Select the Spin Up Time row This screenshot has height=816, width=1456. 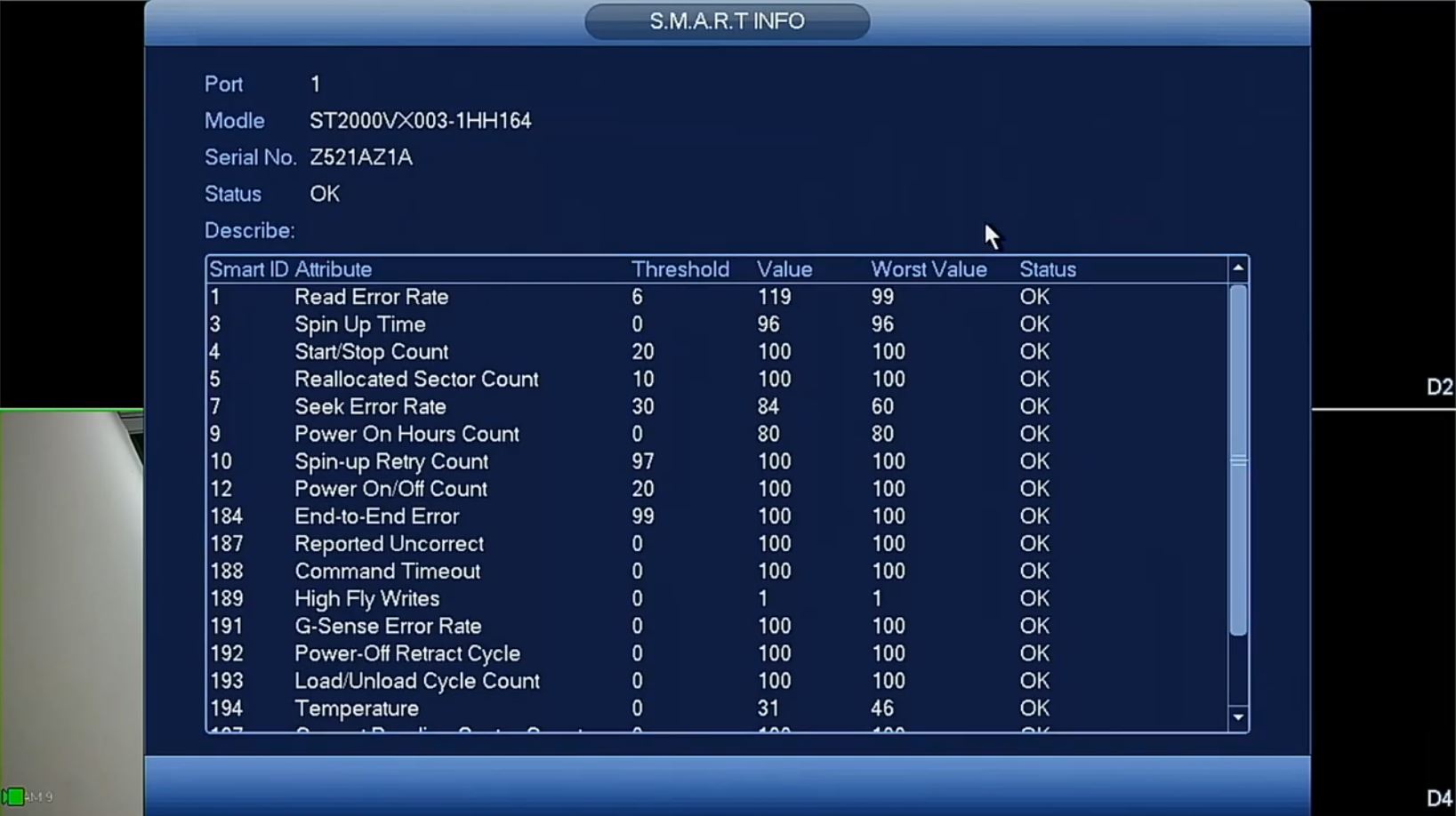coord(717,324)
